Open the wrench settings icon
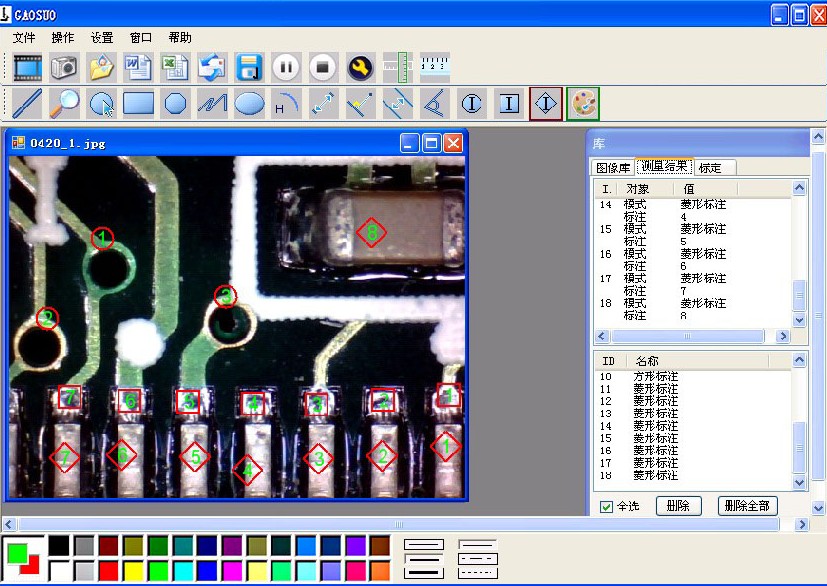 tap(361, 68)
